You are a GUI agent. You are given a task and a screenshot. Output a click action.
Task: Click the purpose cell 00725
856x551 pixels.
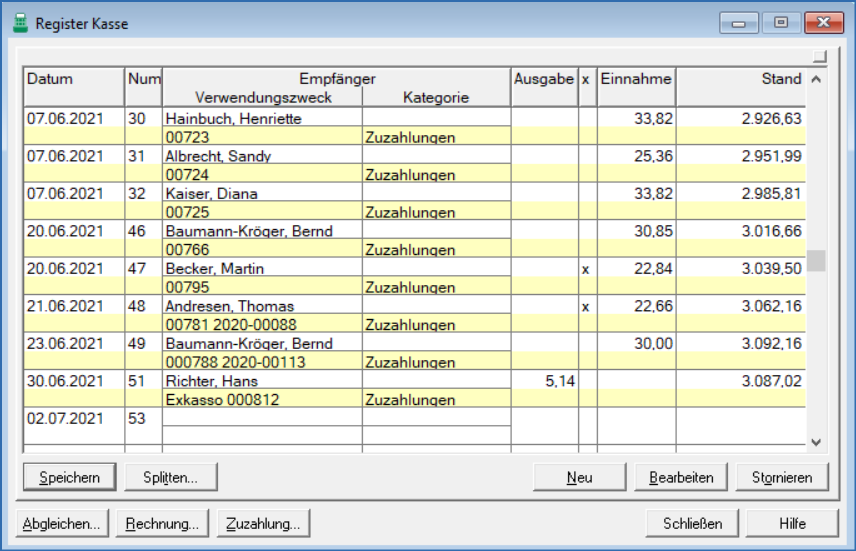[x=262, y=212]
